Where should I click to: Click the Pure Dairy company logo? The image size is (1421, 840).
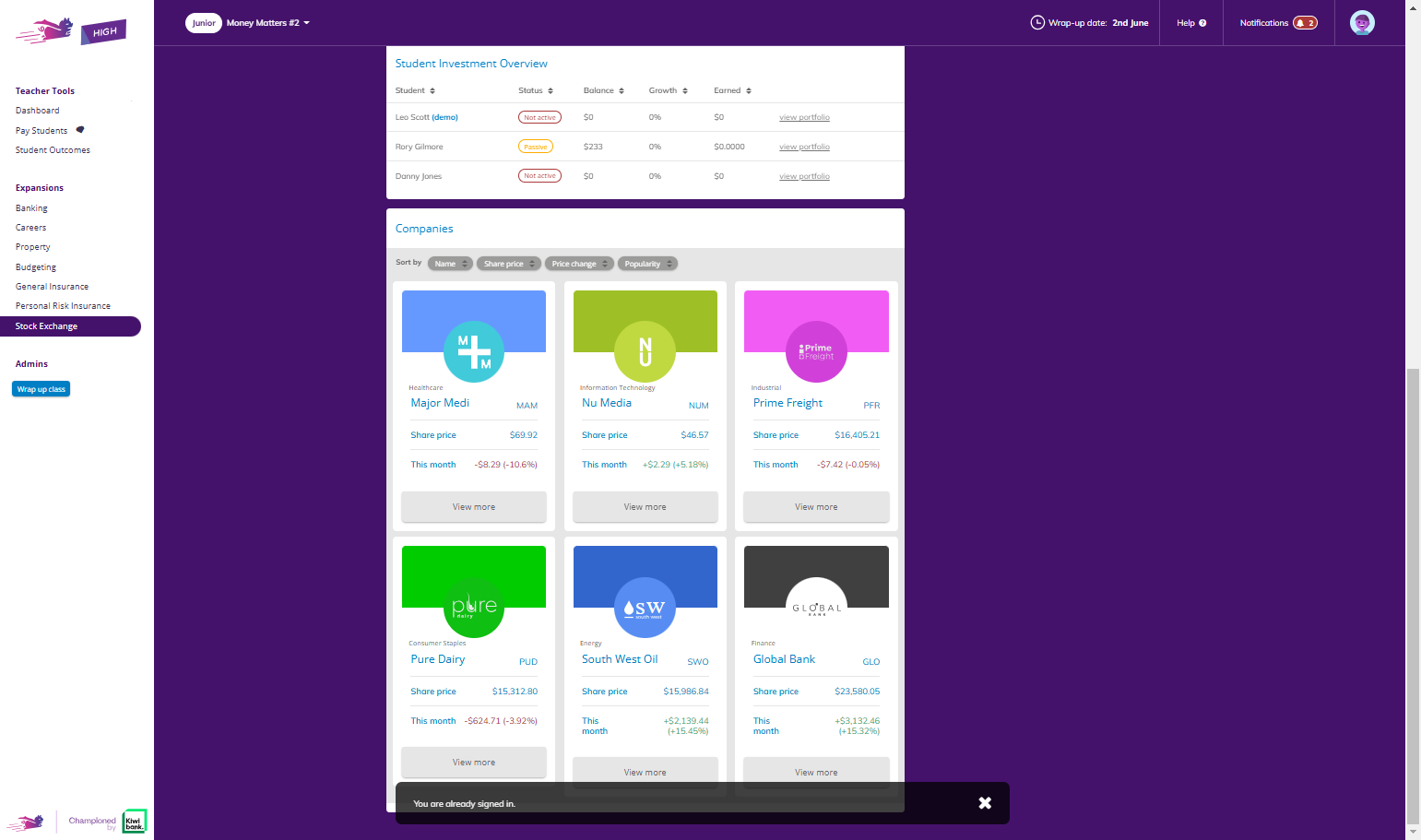click(x=474, y=607)
